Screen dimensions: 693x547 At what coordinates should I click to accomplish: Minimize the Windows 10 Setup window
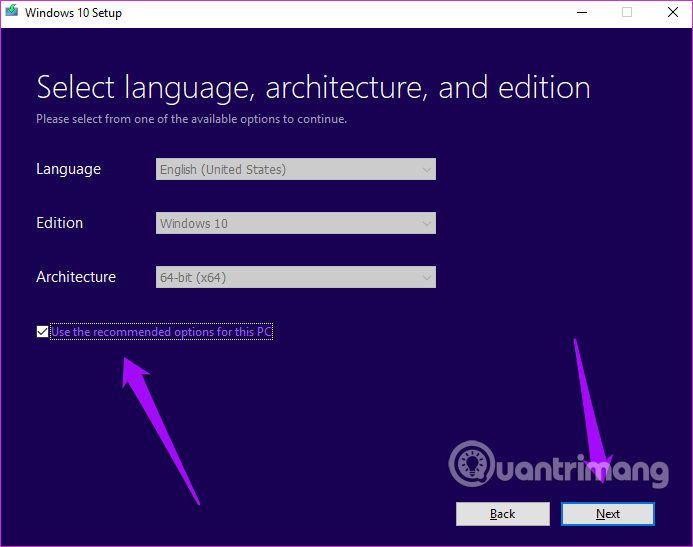click(x=582, y=12)
